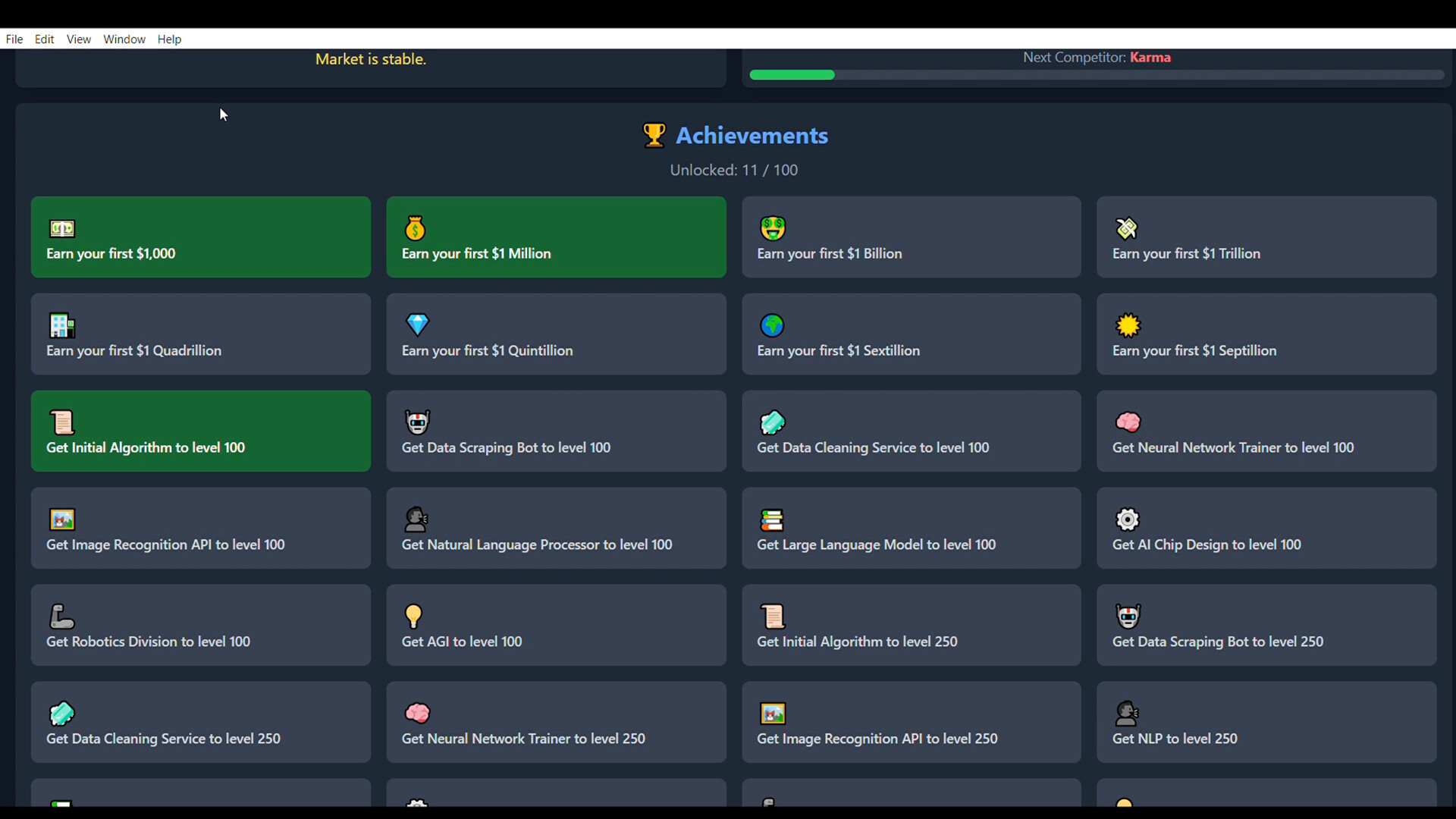The width and height of the screenshot is (1456, 819).
Task: Select the lightbulb icon on AGI achievement
Action: [413, 617]
